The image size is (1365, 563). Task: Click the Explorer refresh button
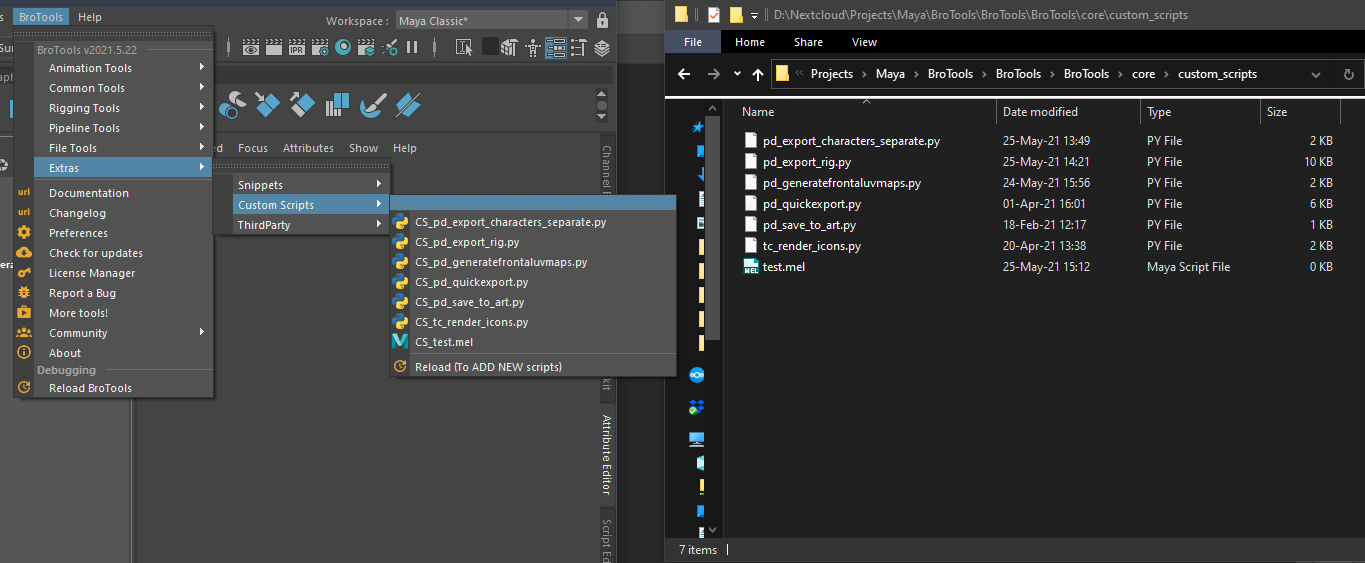click(1348, 74)
